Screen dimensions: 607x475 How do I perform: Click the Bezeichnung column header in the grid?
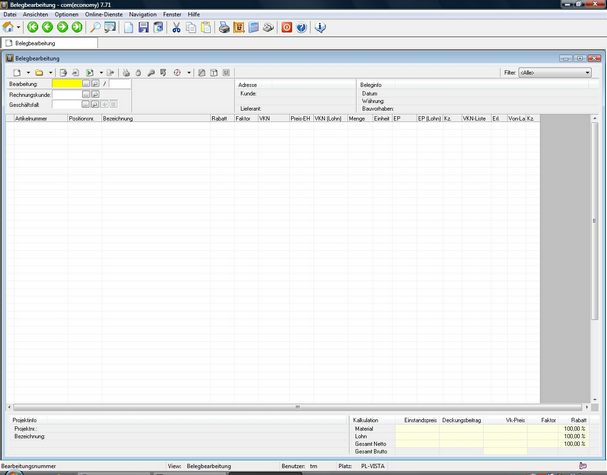(156, 118)
